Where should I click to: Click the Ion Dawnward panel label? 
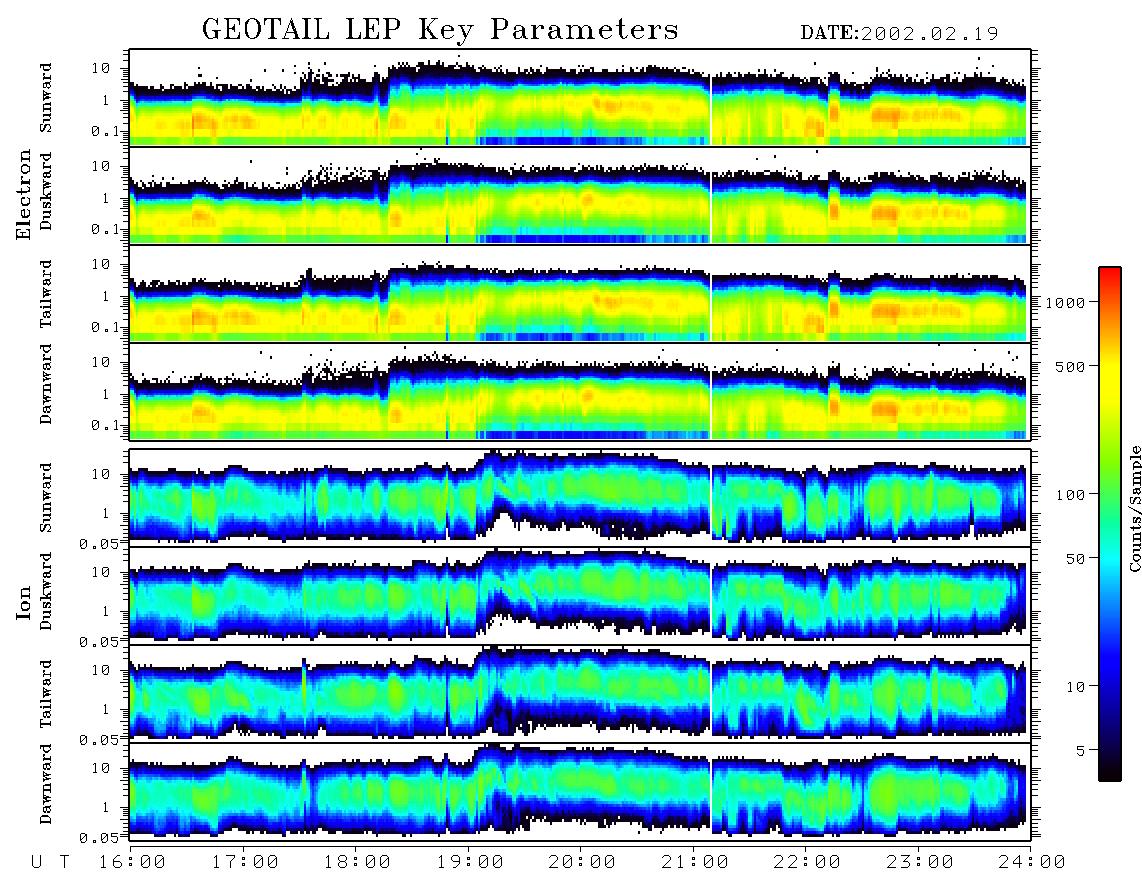click(46, 784)
